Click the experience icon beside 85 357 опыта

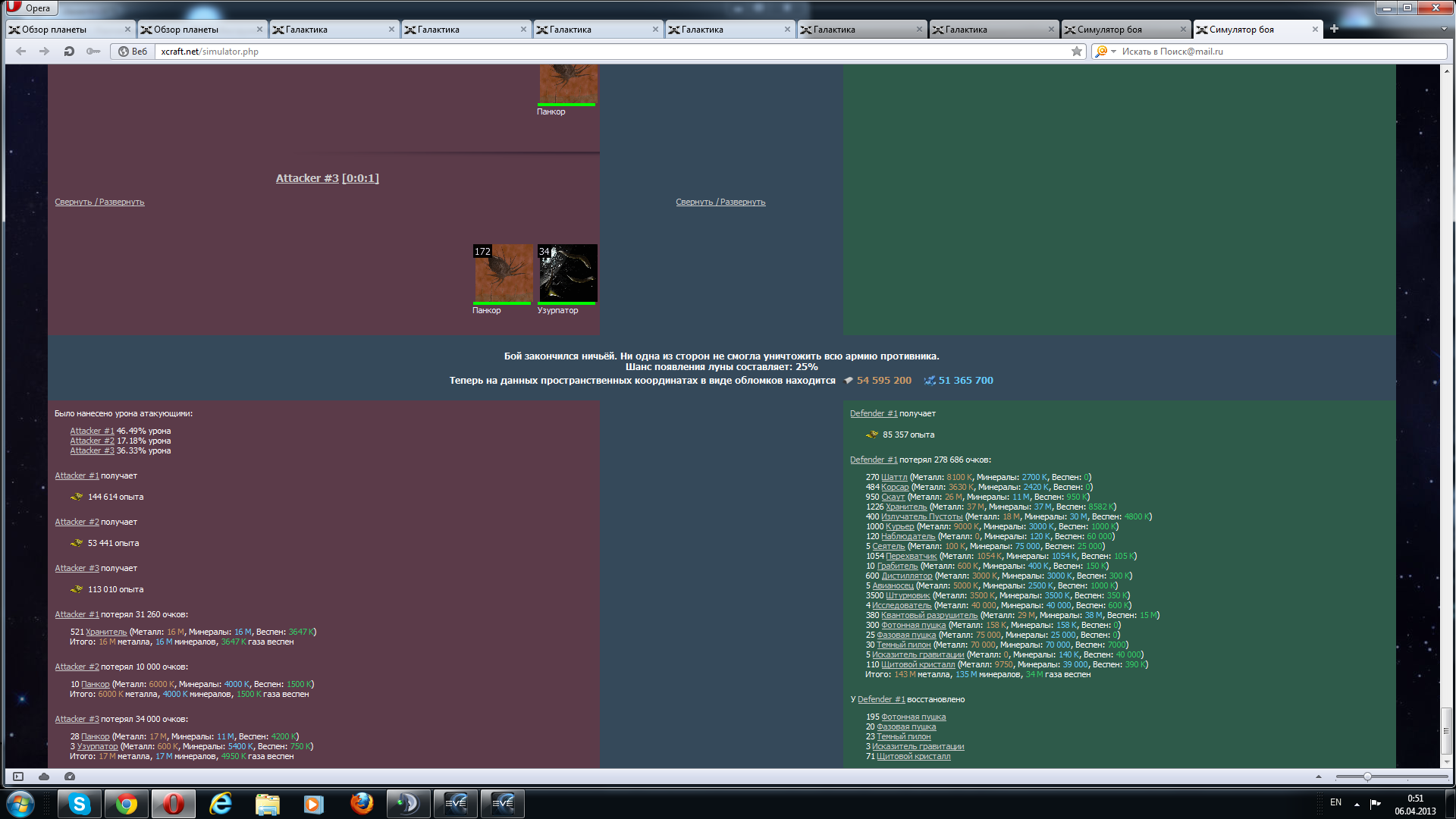[x=872, y=435]
